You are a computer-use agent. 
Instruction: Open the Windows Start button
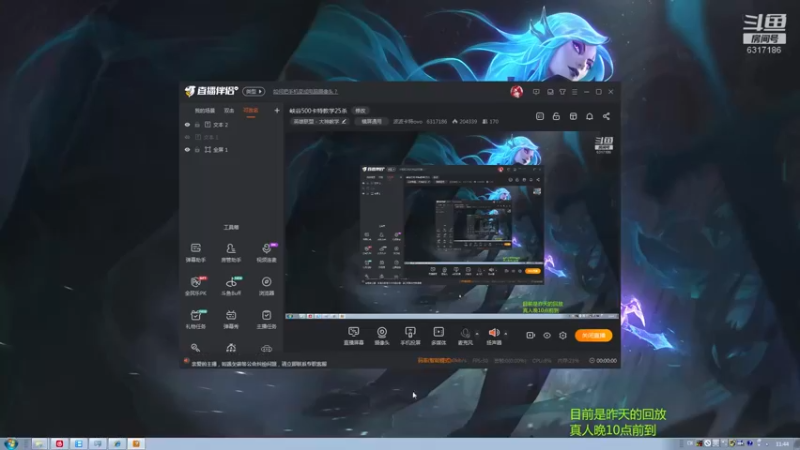[x=10, y=444]
